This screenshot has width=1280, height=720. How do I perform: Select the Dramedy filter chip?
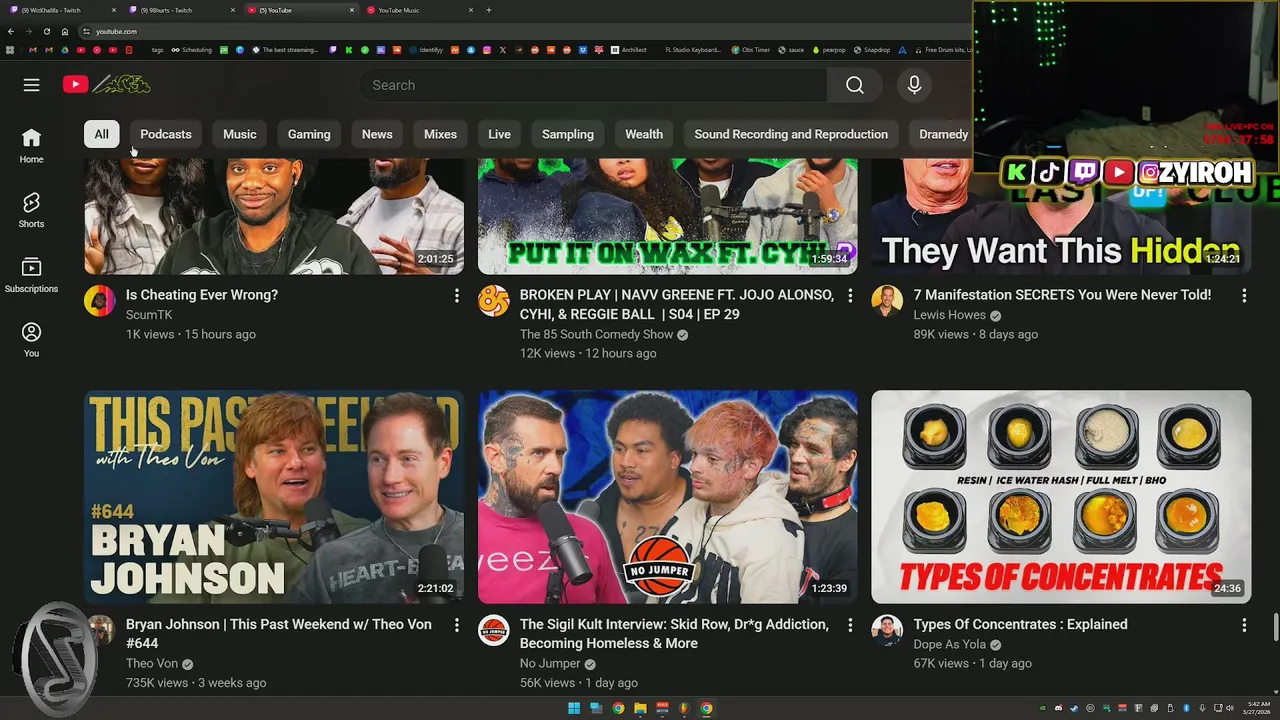click(x=943, y=134)
